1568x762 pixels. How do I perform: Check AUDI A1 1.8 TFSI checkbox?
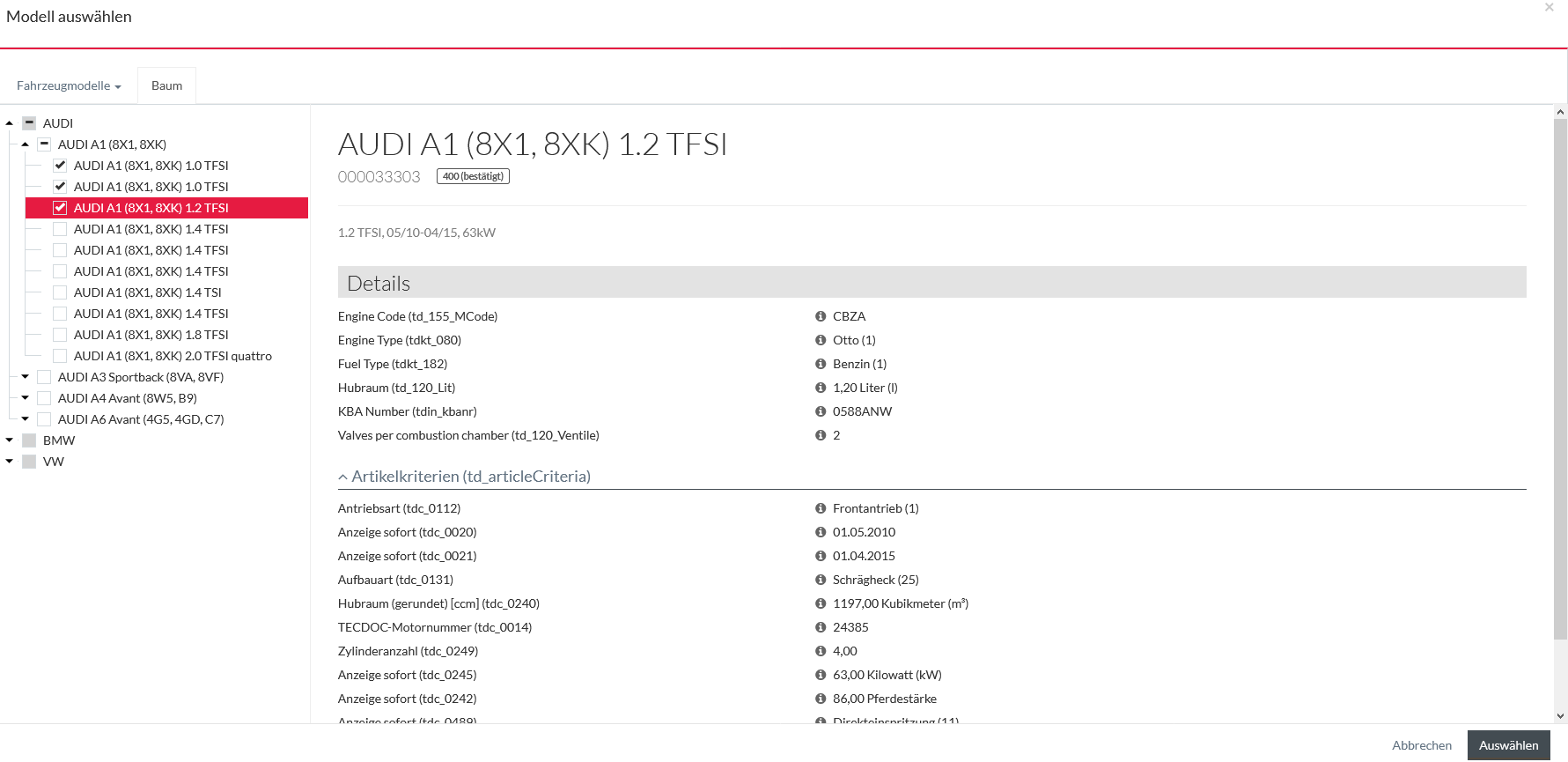60,335
